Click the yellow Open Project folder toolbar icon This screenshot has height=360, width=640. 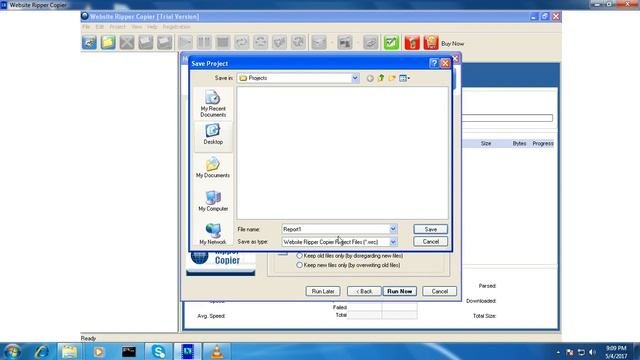(x=108, y=42)
